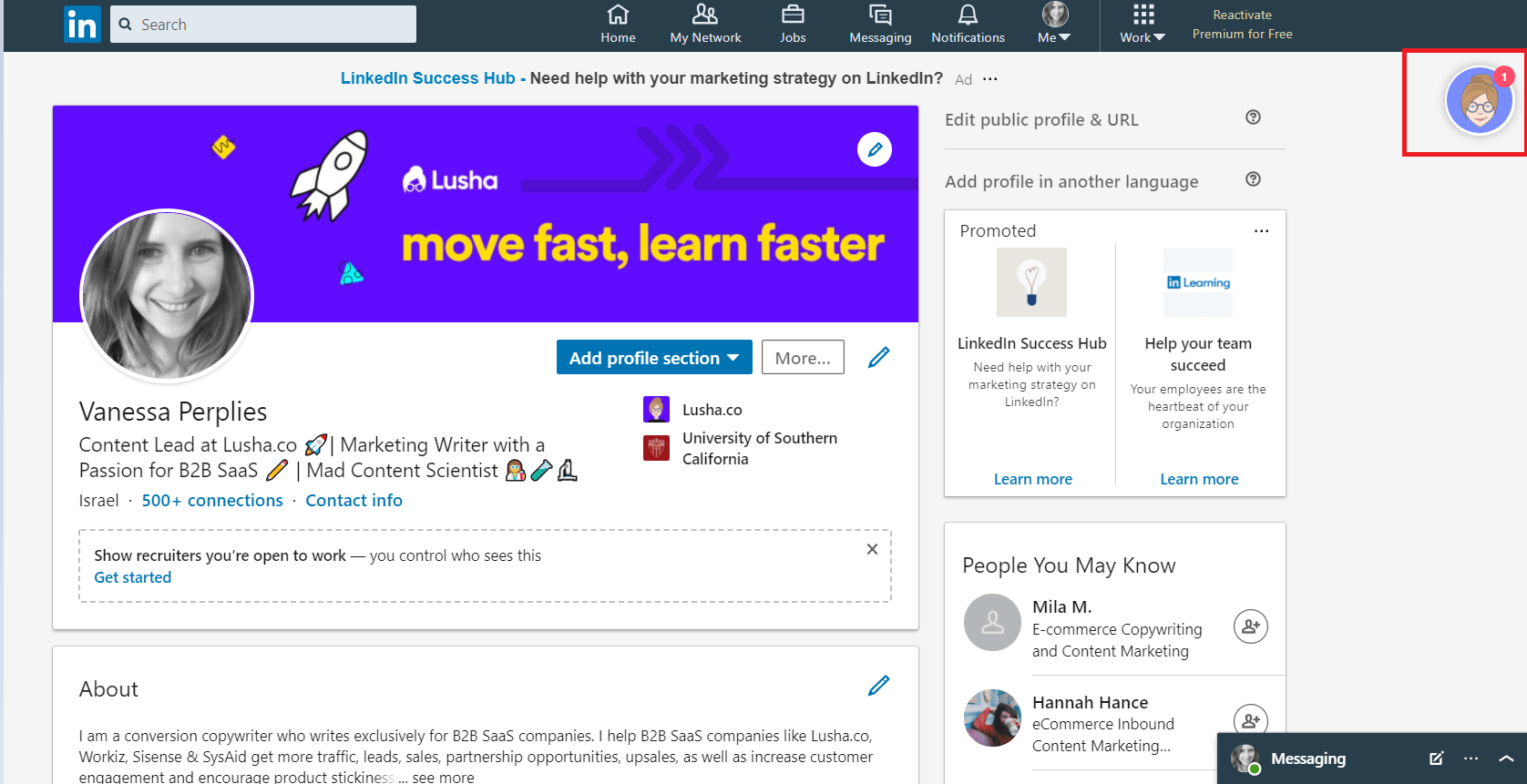Open the Home feed icon
The image size is (1527, 784).
point(618,15)
